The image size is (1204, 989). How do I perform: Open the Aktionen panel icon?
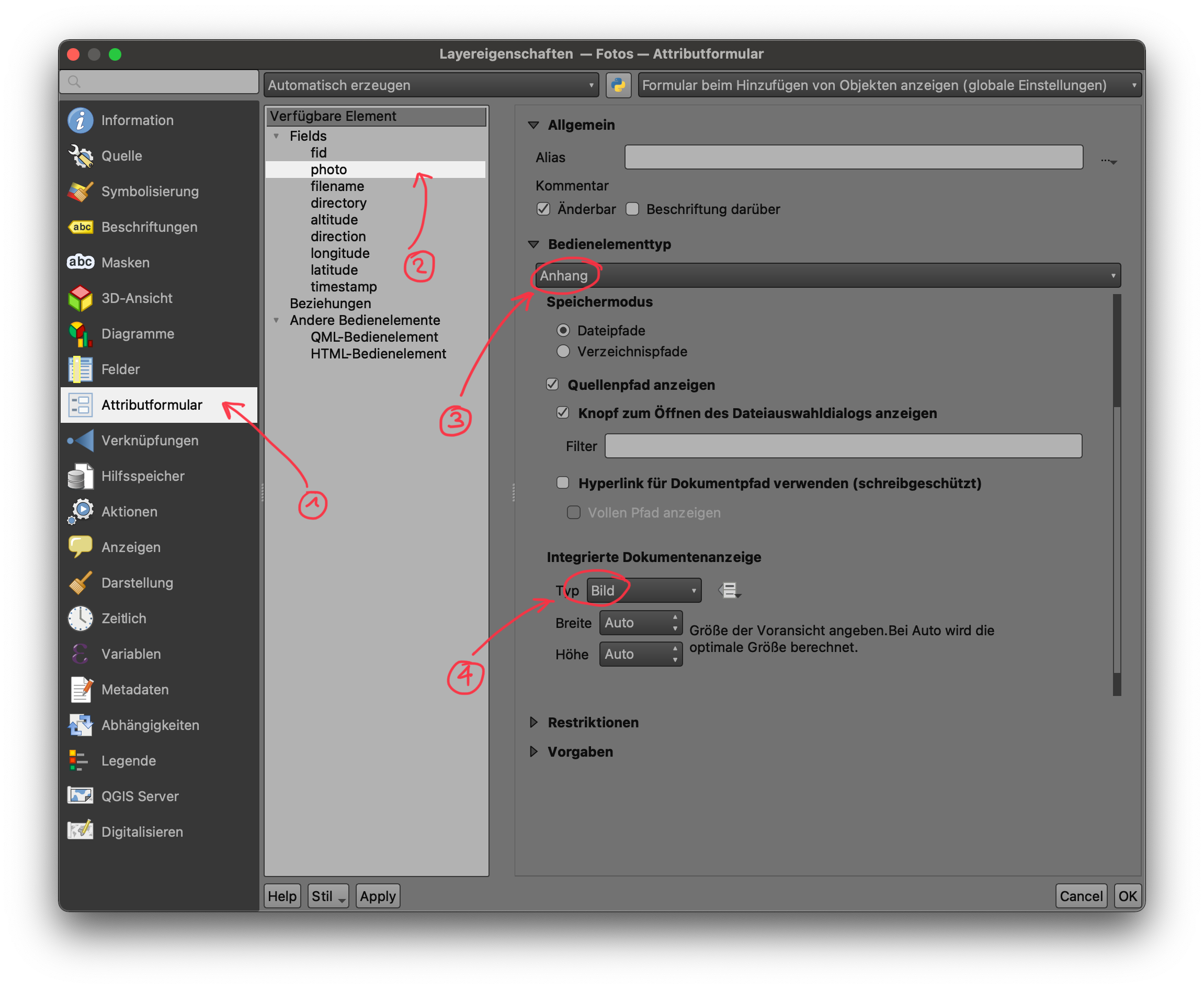[x=80, y=512]
